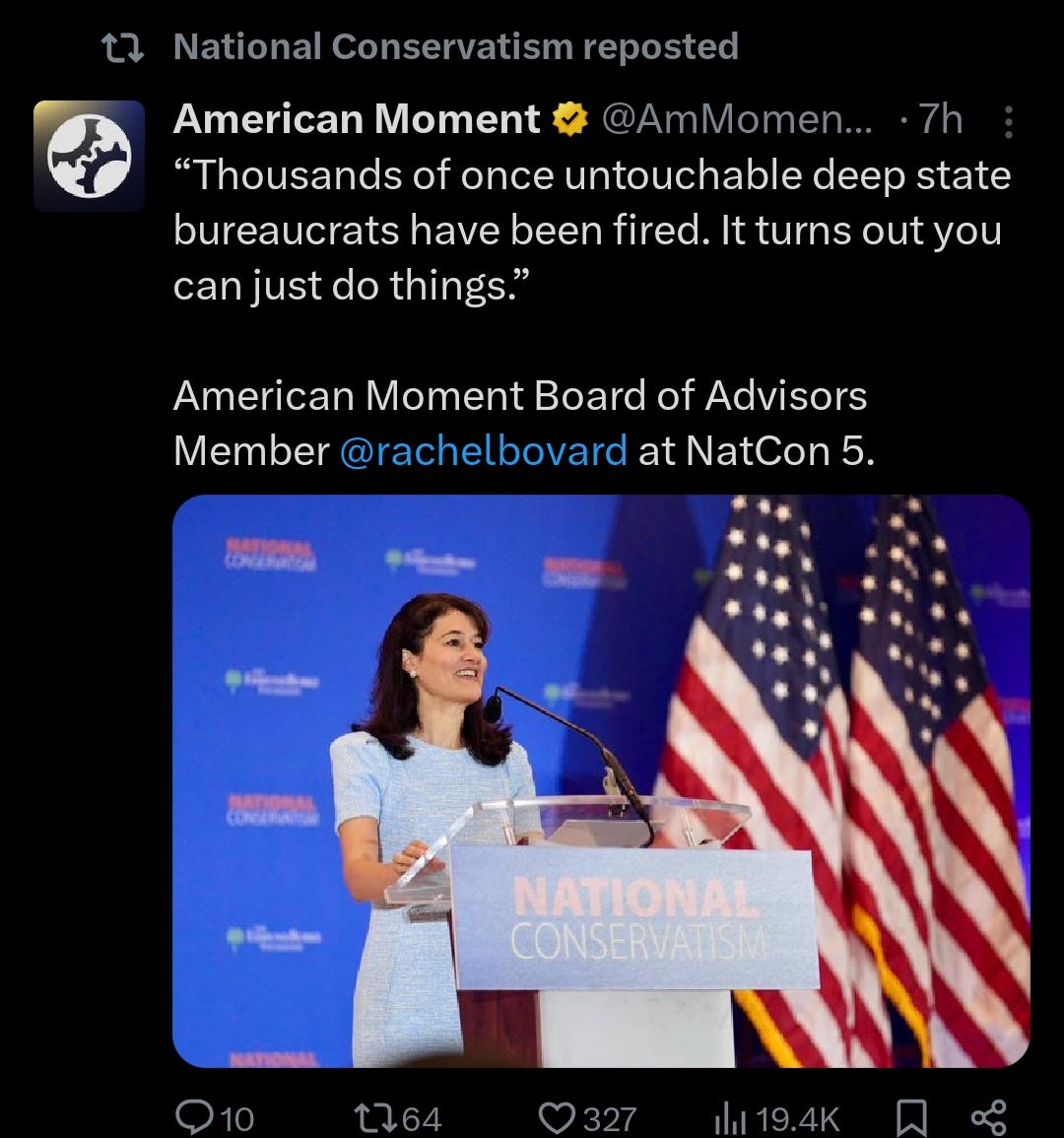Open the 'National Conservatism reposted' link
This screenshot has width=1064, height=1138.
(456, 46)
